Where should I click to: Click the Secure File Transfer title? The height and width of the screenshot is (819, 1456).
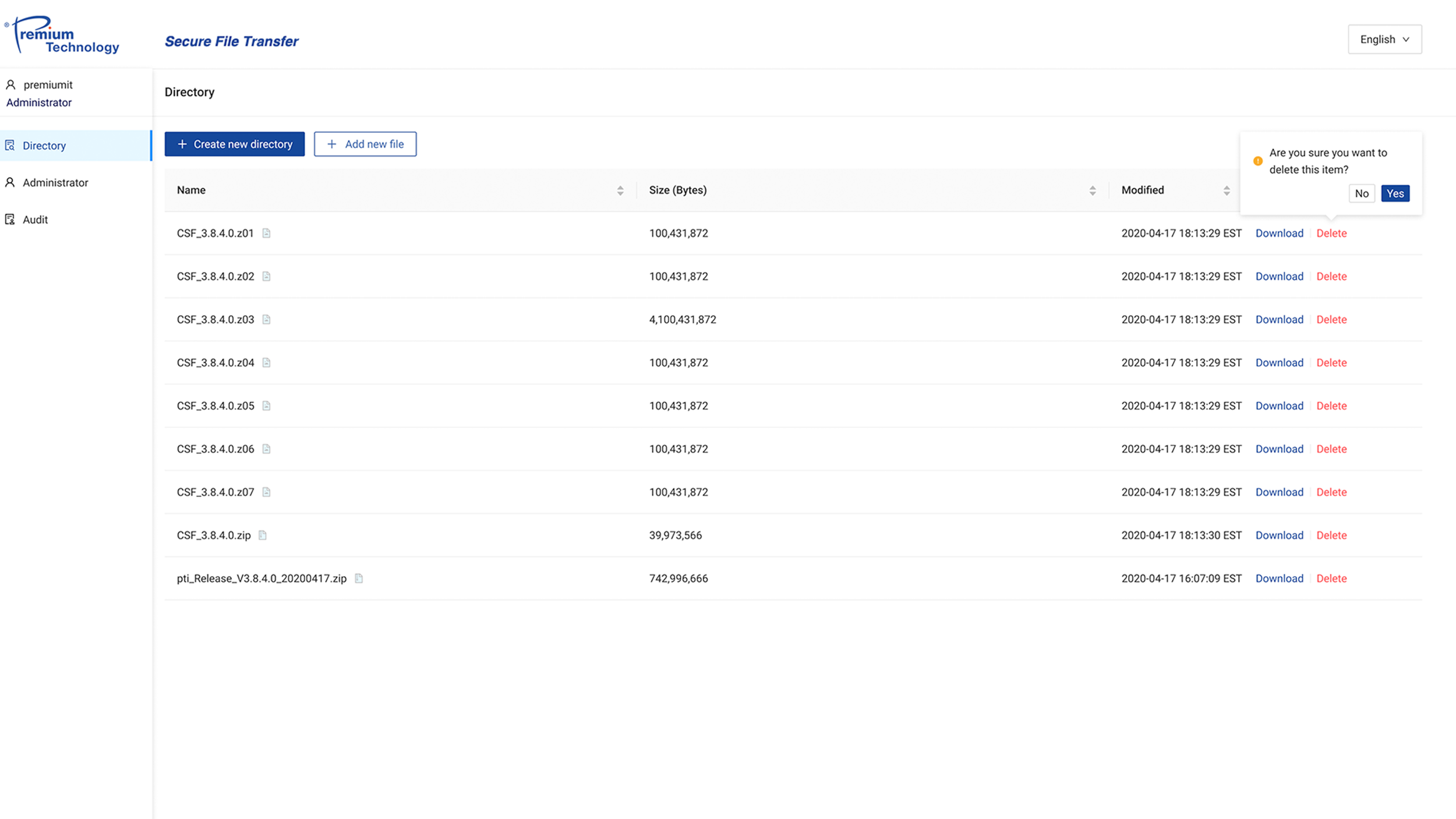tap(231, 41)
